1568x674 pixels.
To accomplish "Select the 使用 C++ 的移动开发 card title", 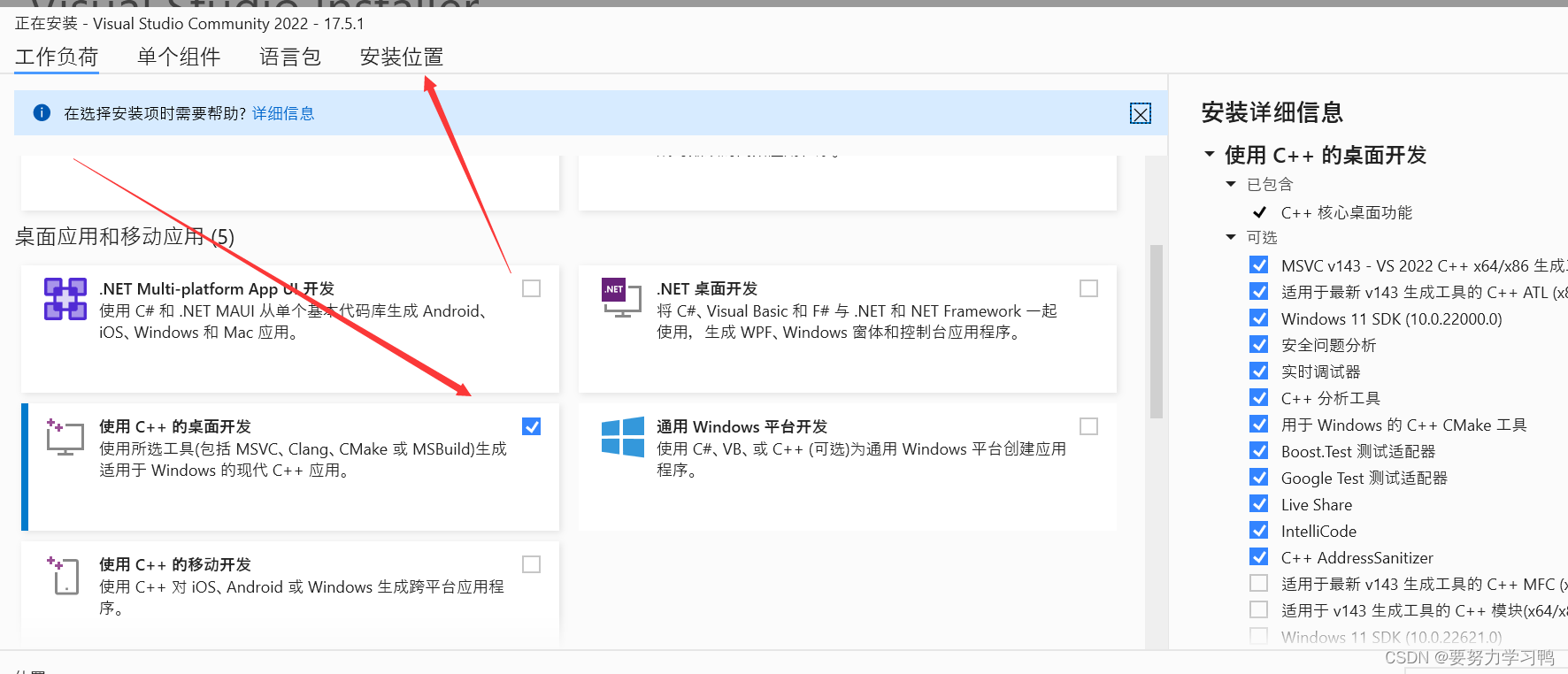I will coord(175,564).
